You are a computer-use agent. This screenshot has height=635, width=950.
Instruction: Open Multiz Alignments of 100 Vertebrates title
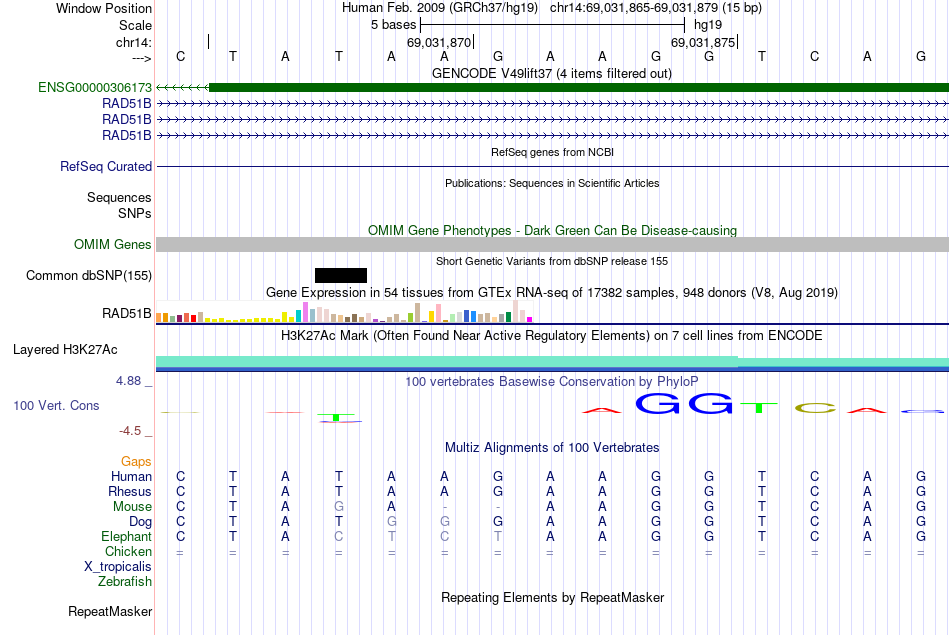(x=552, y=448)
